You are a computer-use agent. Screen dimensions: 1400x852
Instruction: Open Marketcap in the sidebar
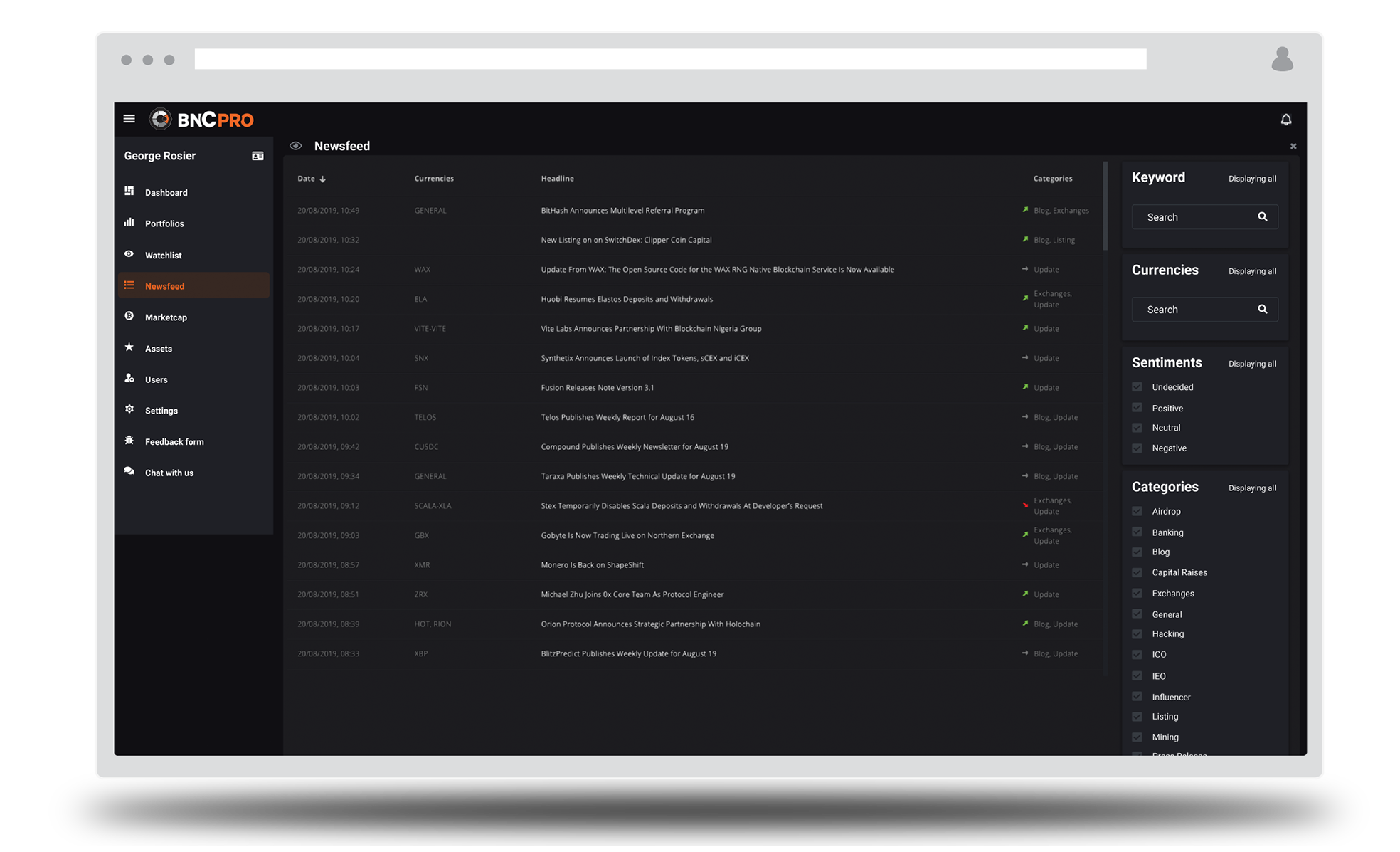(x=166, y=317)
